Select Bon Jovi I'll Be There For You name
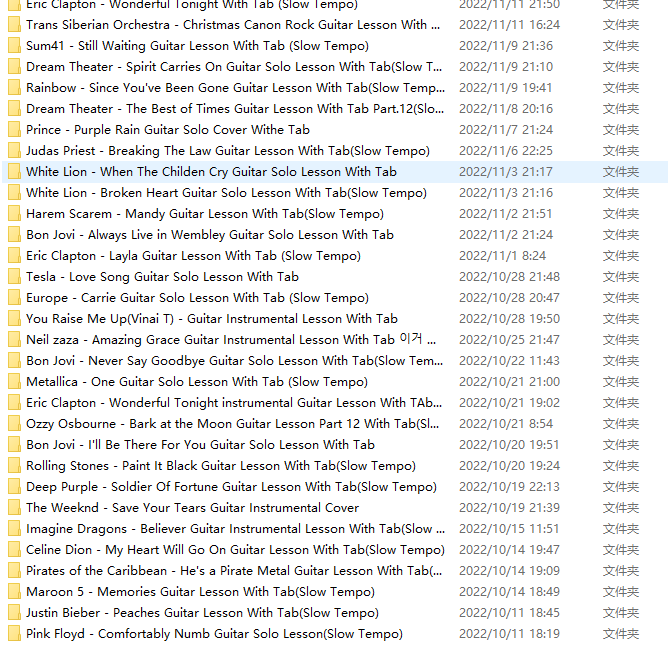The image size is (668, 646). point(200,444)
